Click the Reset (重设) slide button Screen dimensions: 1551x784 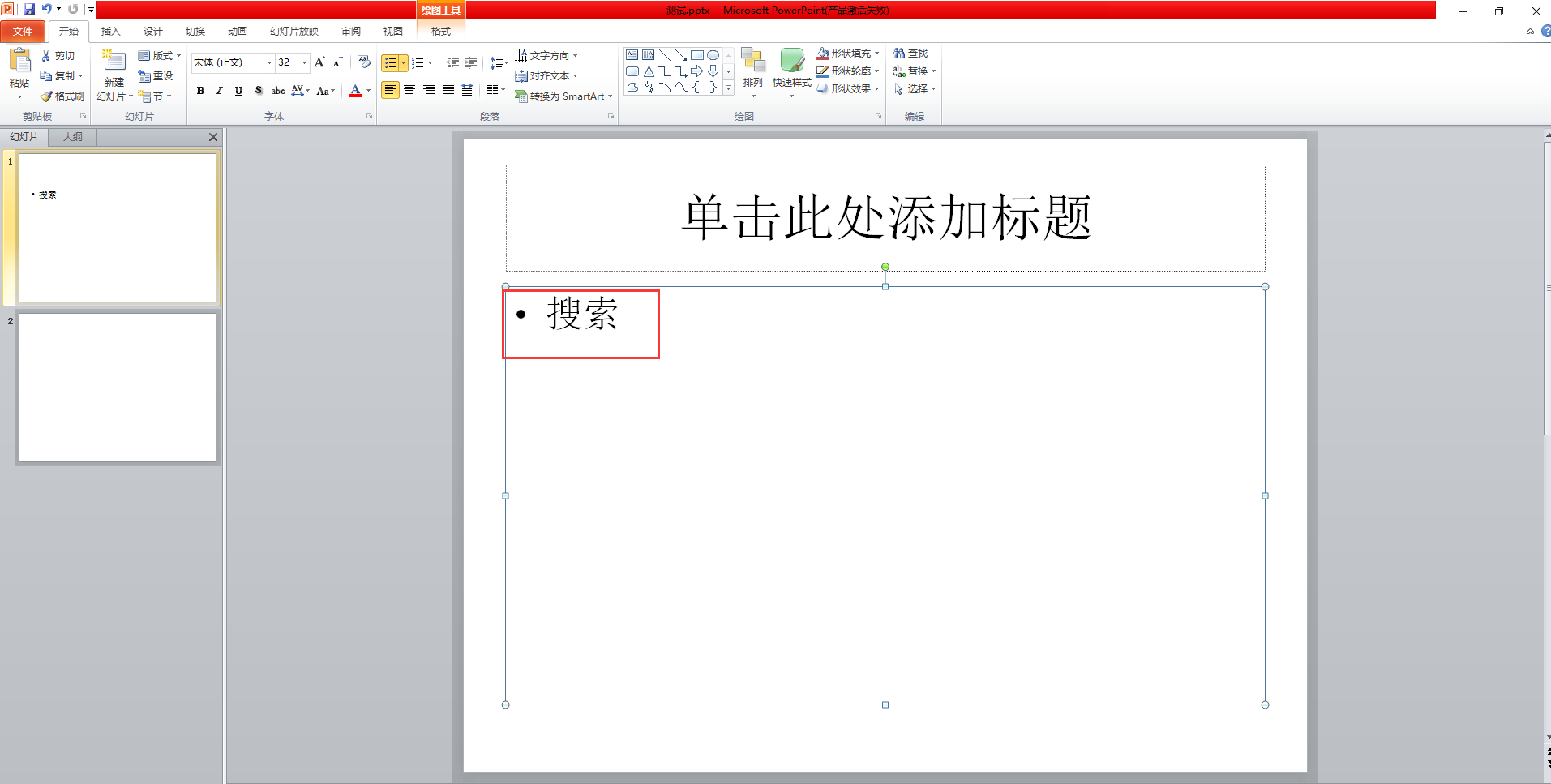156,76
